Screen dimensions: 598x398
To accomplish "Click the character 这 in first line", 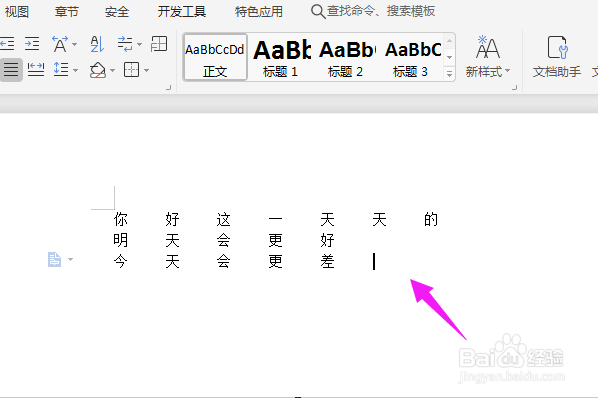I will point(223,219).
